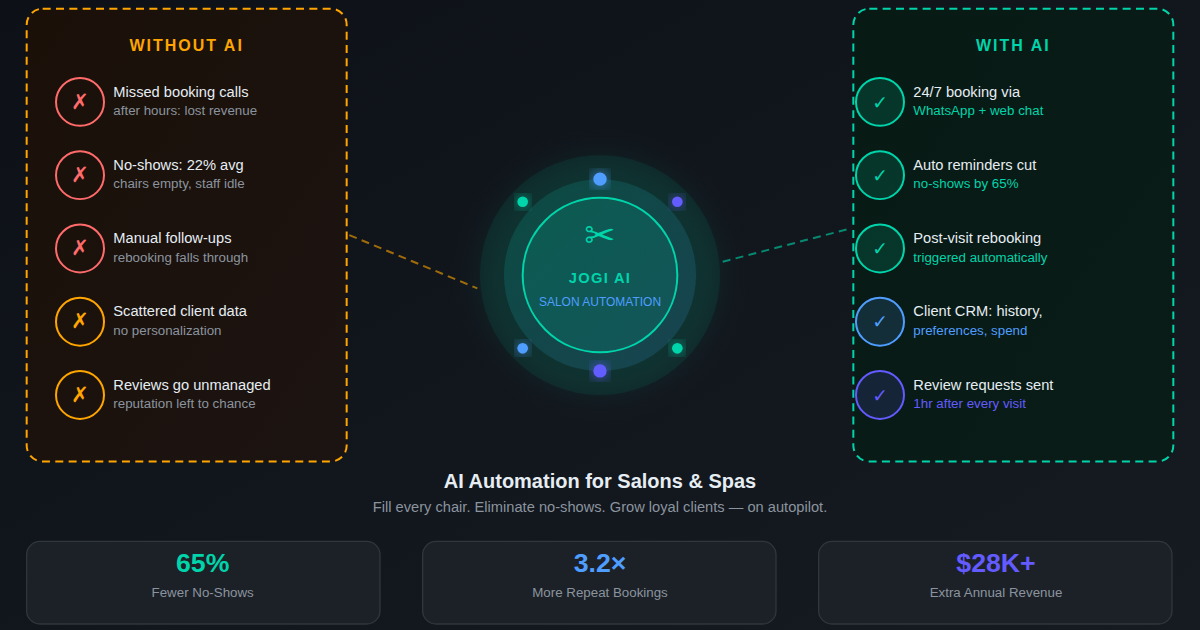Click the checkmark icon beside 24/7 booking via
Viewport: 1200px width, 630px height.
pyautogui.click(x=880, y=102)
